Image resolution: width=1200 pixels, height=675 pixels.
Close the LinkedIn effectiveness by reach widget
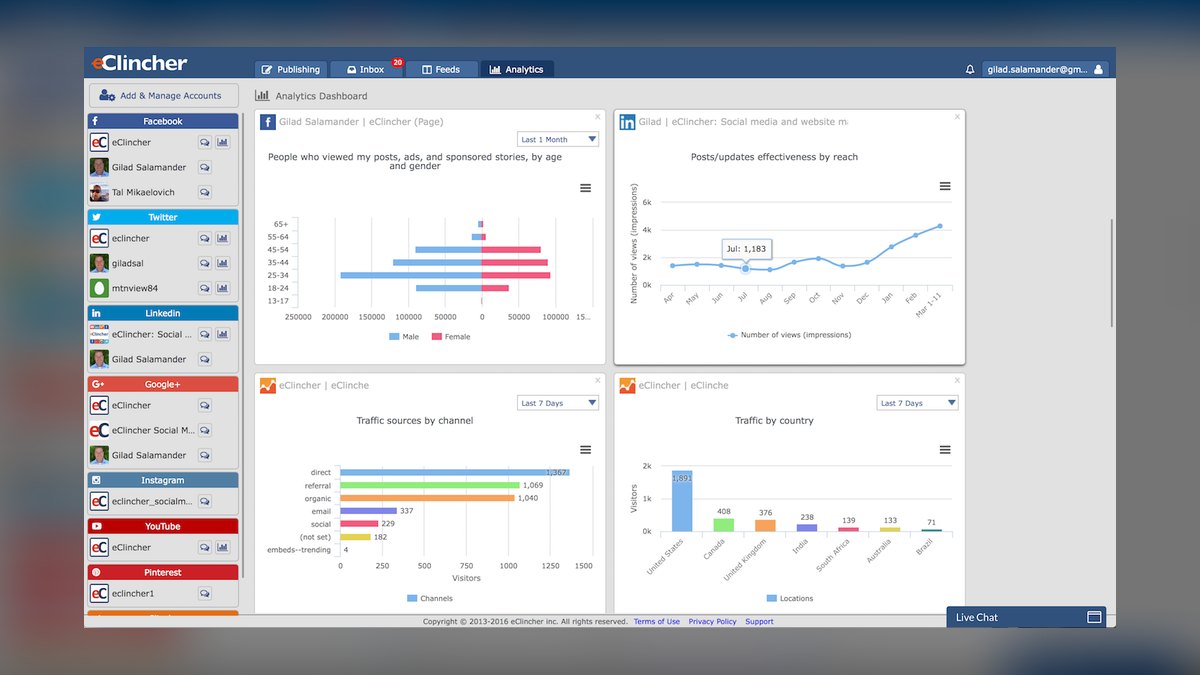point(957,117)
